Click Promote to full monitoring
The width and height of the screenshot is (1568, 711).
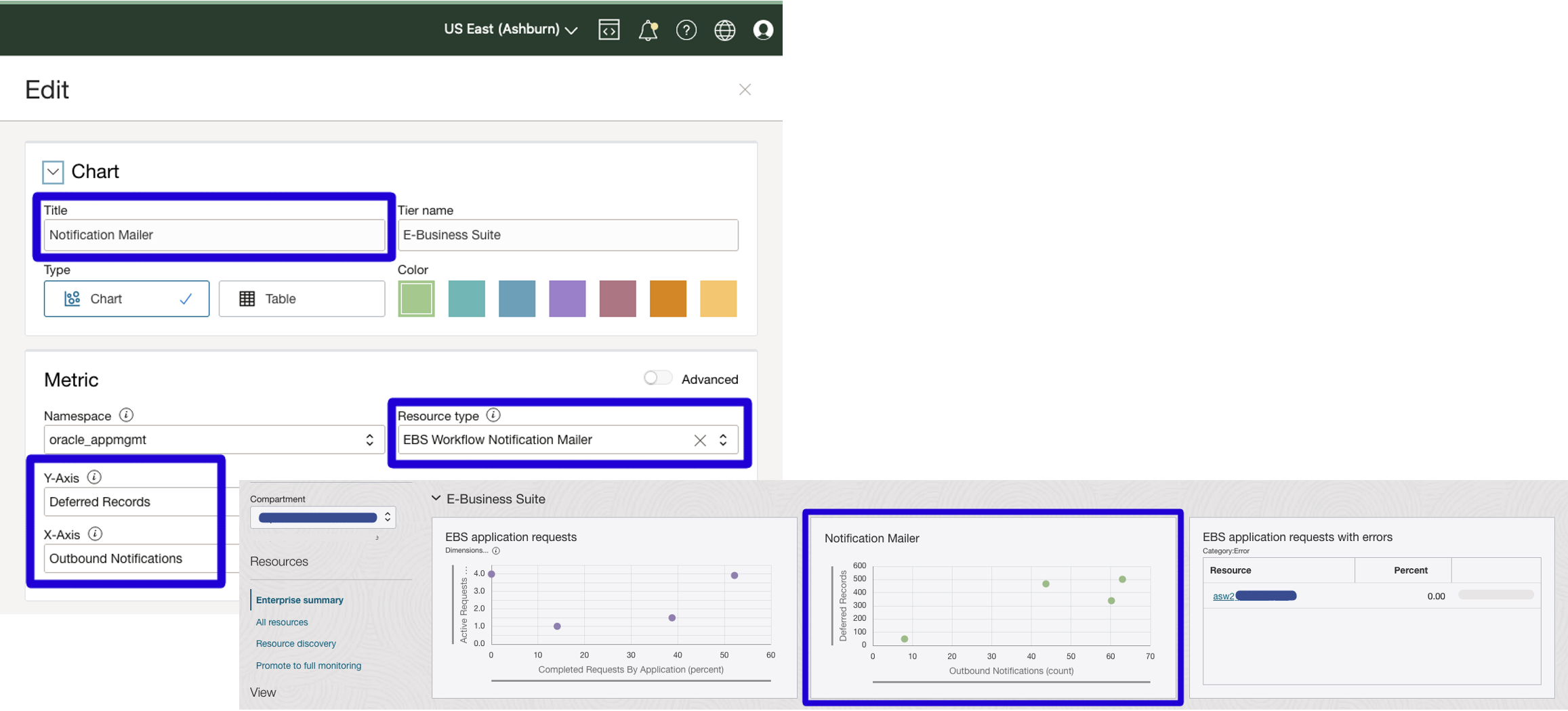(x=308, y=665)
